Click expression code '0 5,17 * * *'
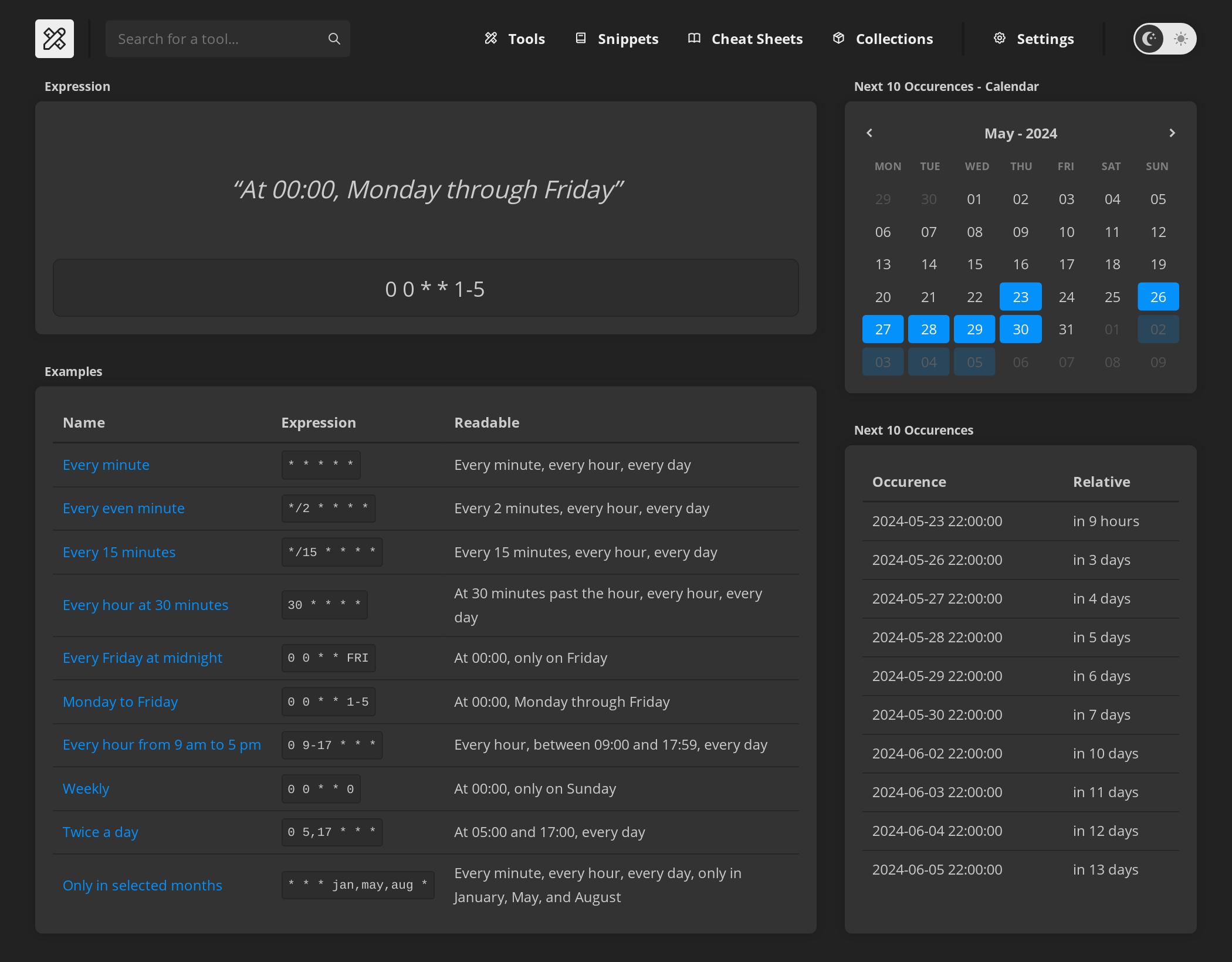The height and width of the screenshot is (962, 1232). click(x=332, y=832)
